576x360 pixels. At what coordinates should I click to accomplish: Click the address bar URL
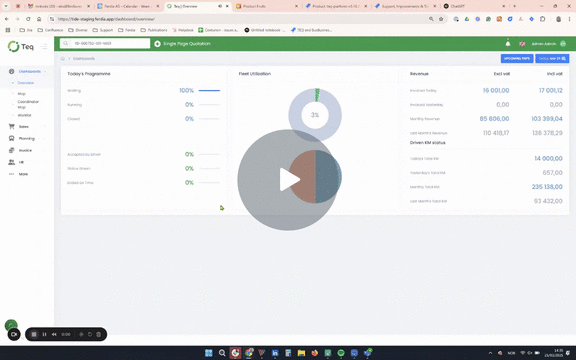pos(106,19)
